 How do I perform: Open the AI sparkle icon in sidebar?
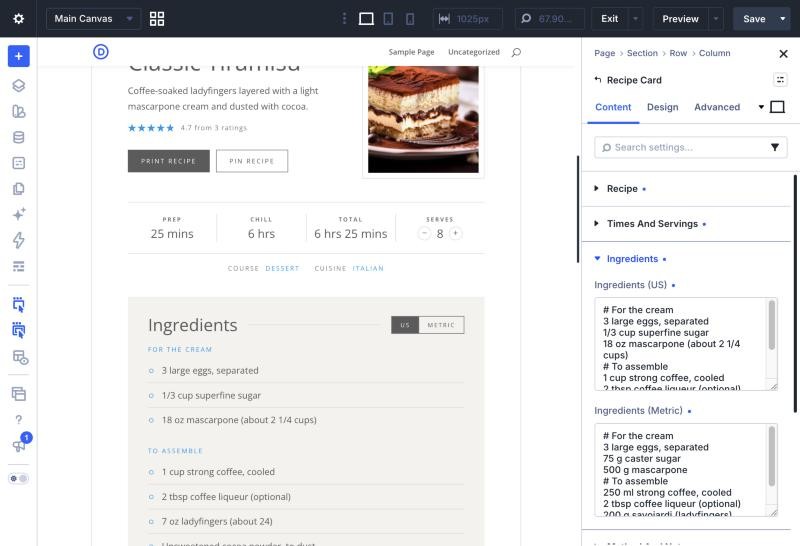pyautogui.click(x=18, y=214)
